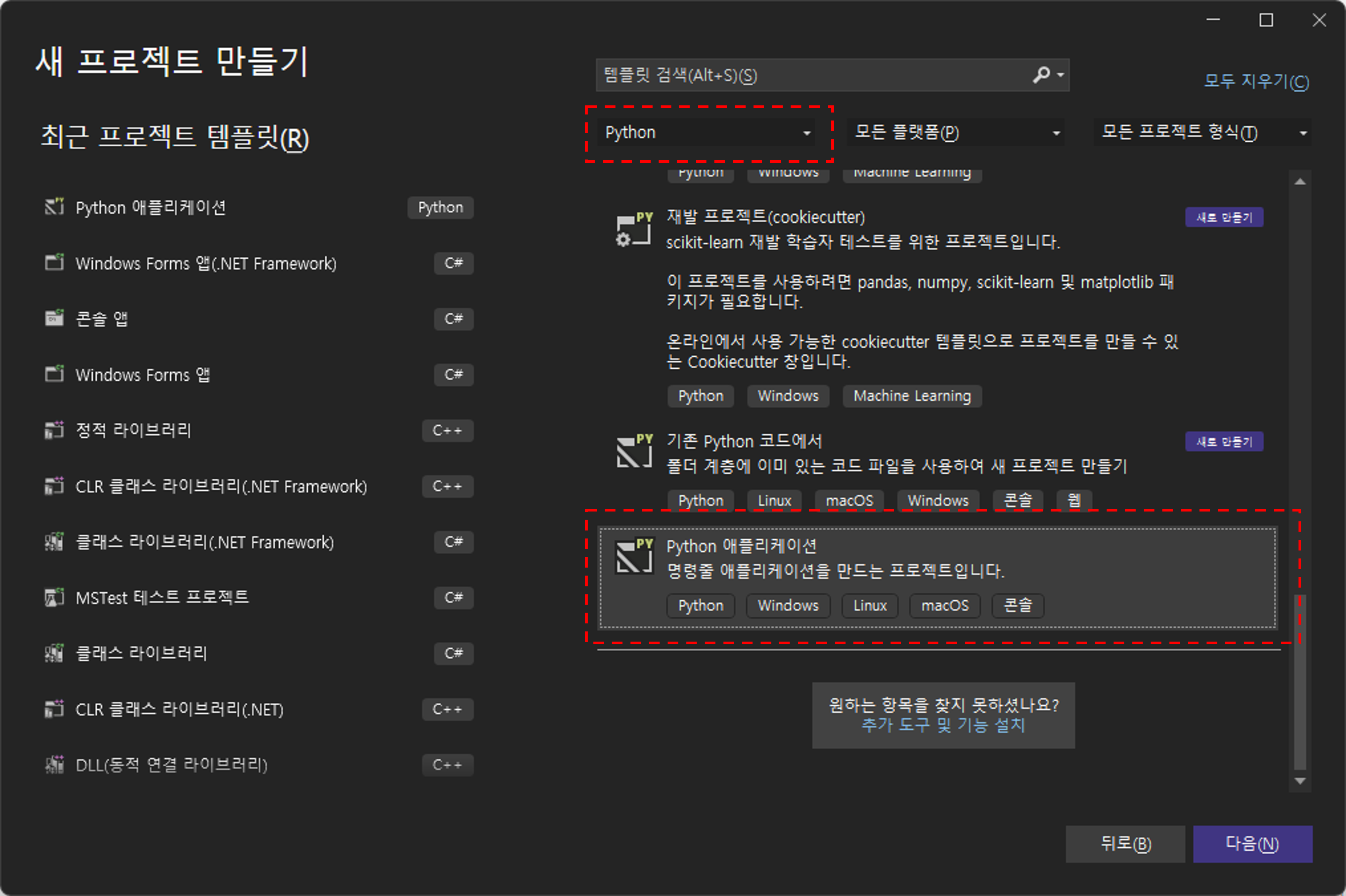Select CLR 클래스 라이브러리(.NET) recent template

click(x=180, y=710)
